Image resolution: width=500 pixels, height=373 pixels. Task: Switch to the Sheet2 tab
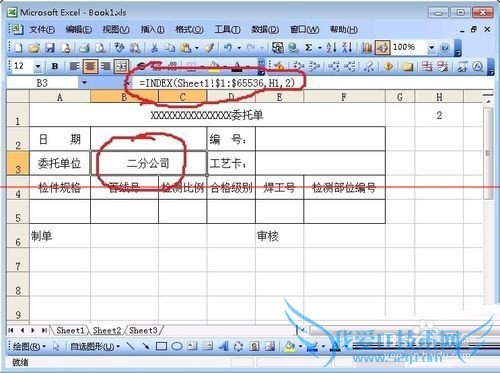107,330
